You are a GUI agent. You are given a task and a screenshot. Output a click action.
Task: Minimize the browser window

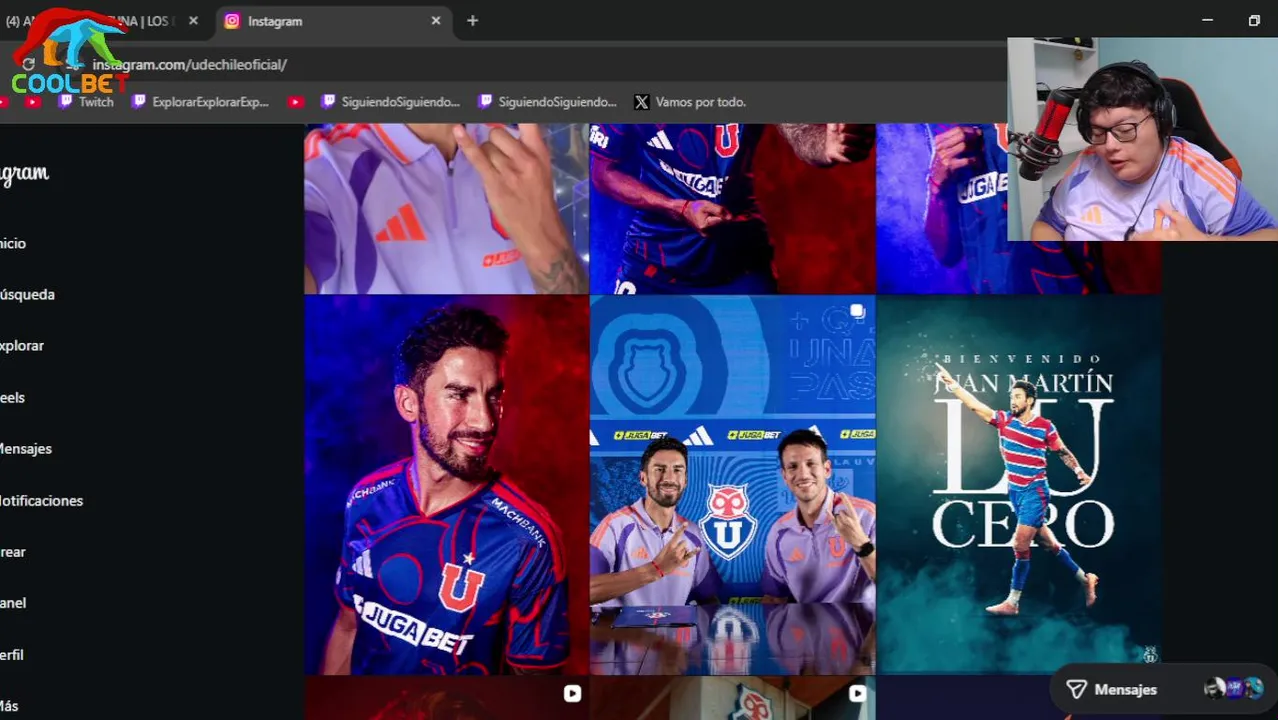(x=1207, y=20)
